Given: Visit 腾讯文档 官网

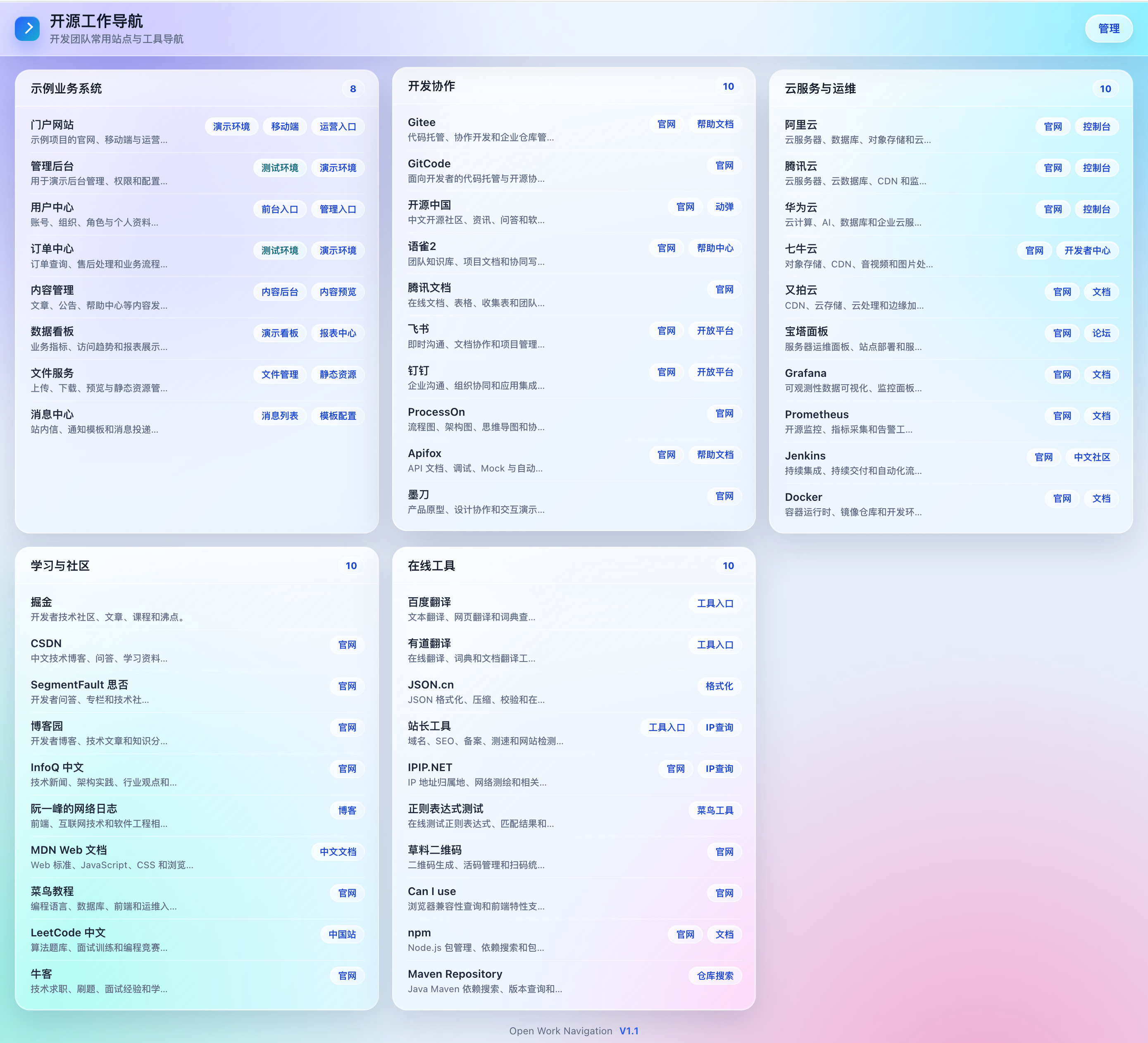Looking at the screenshot, I should point(724,289).
